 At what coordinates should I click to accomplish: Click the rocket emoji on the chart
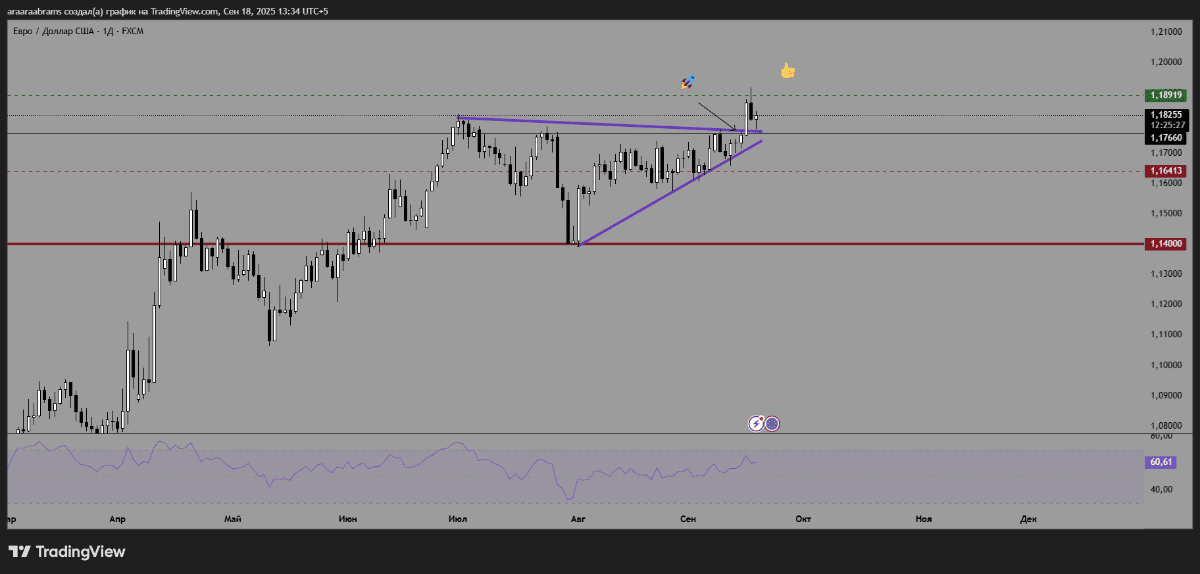pos(688,83)
